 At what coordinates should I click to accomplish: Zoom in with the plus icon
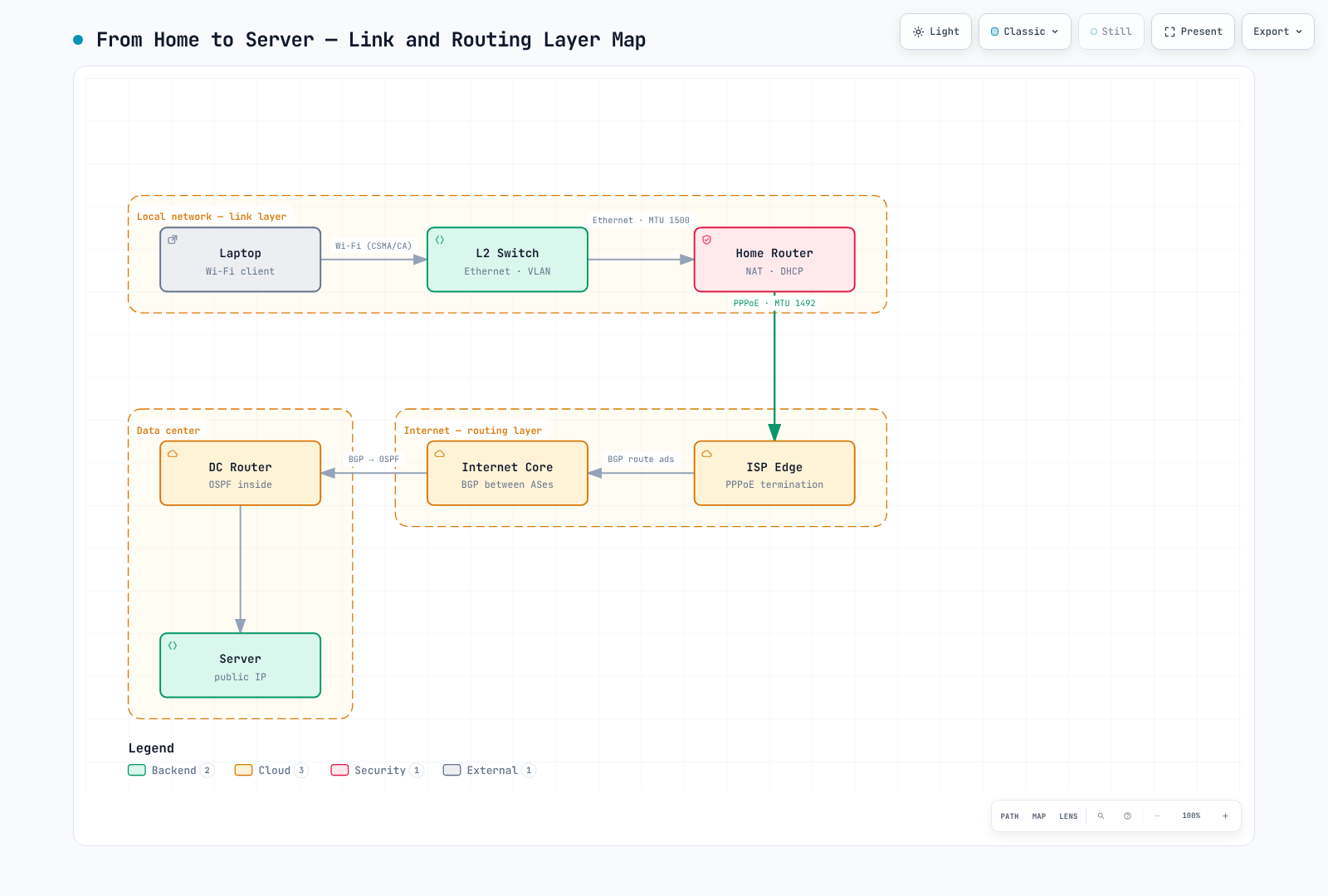click(1225, 816)
